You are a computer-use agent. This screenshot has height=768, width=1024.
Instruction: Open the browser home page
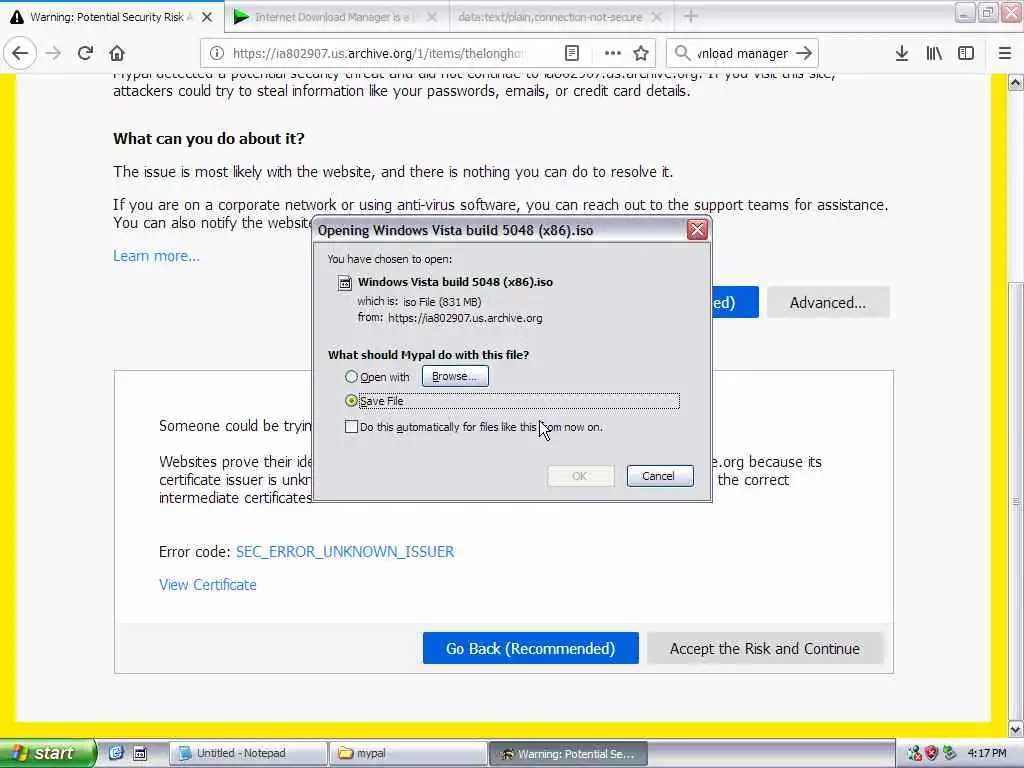pos(117,53)
